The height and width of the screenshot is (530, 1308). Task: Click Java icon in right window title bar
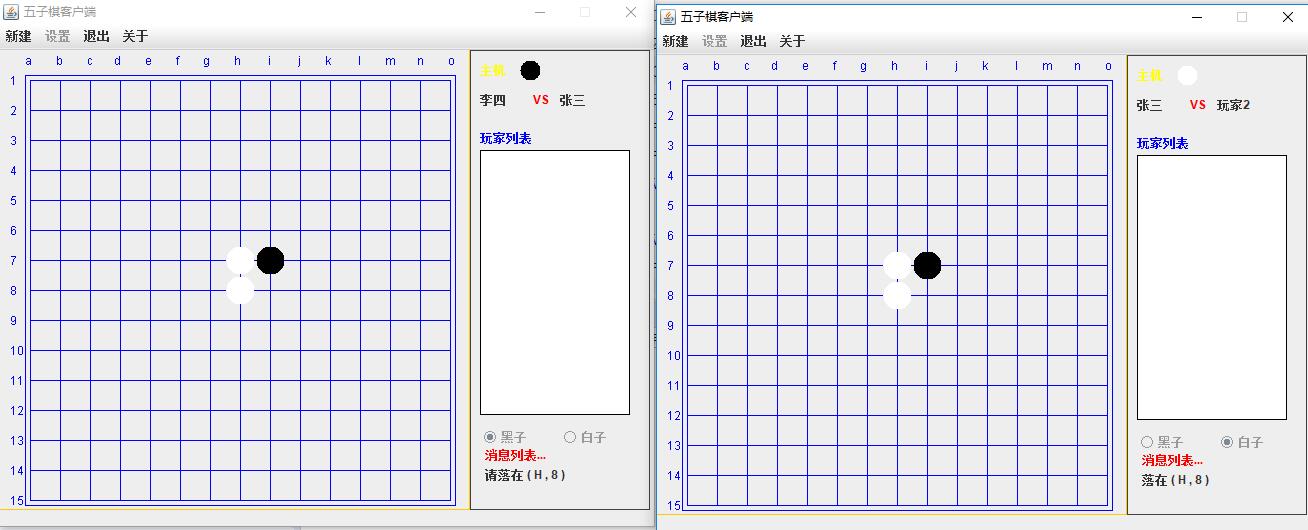coord(668,16)
